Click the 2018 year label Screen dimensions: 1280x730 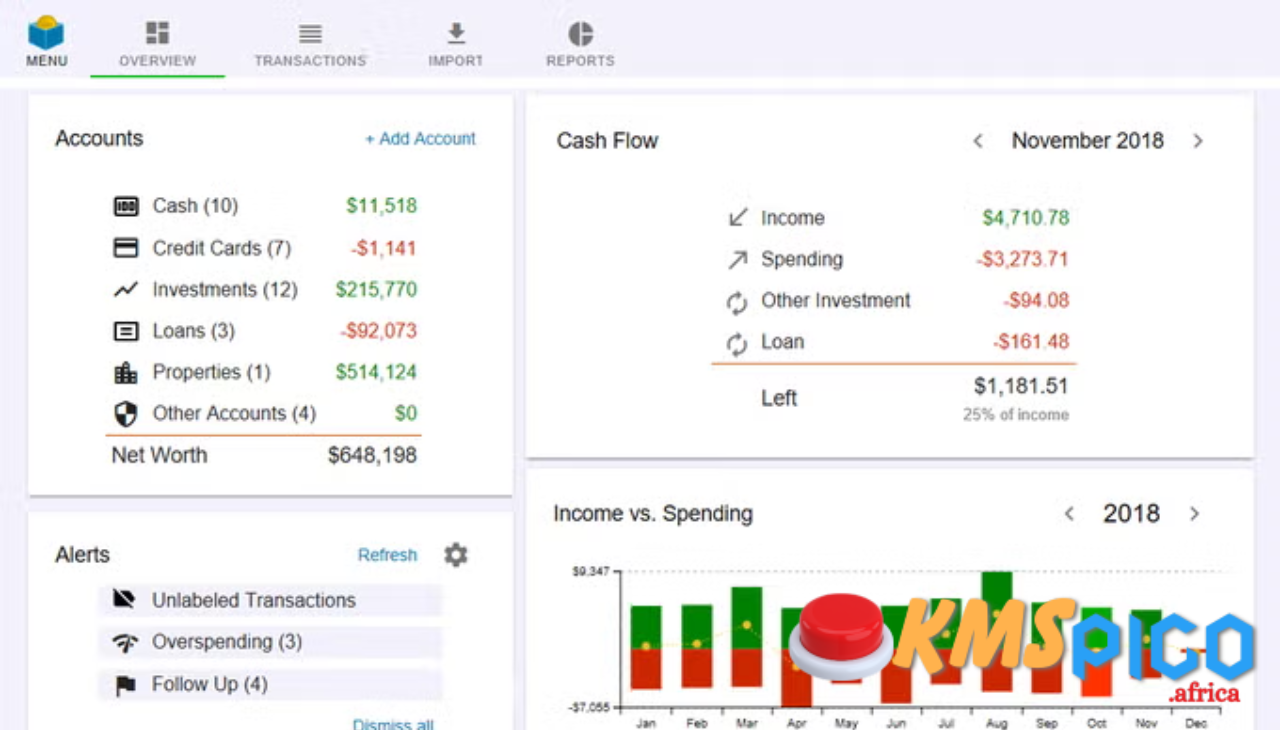pyautogui.click(x=1131, y=514)
